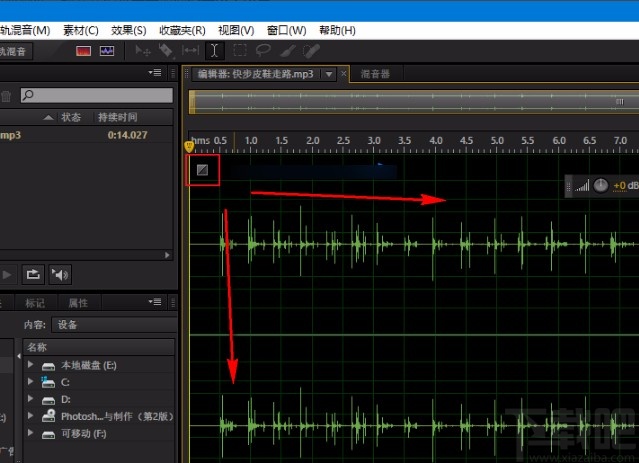Open the 收藏夹(R) menu

[x=182, y=31]
